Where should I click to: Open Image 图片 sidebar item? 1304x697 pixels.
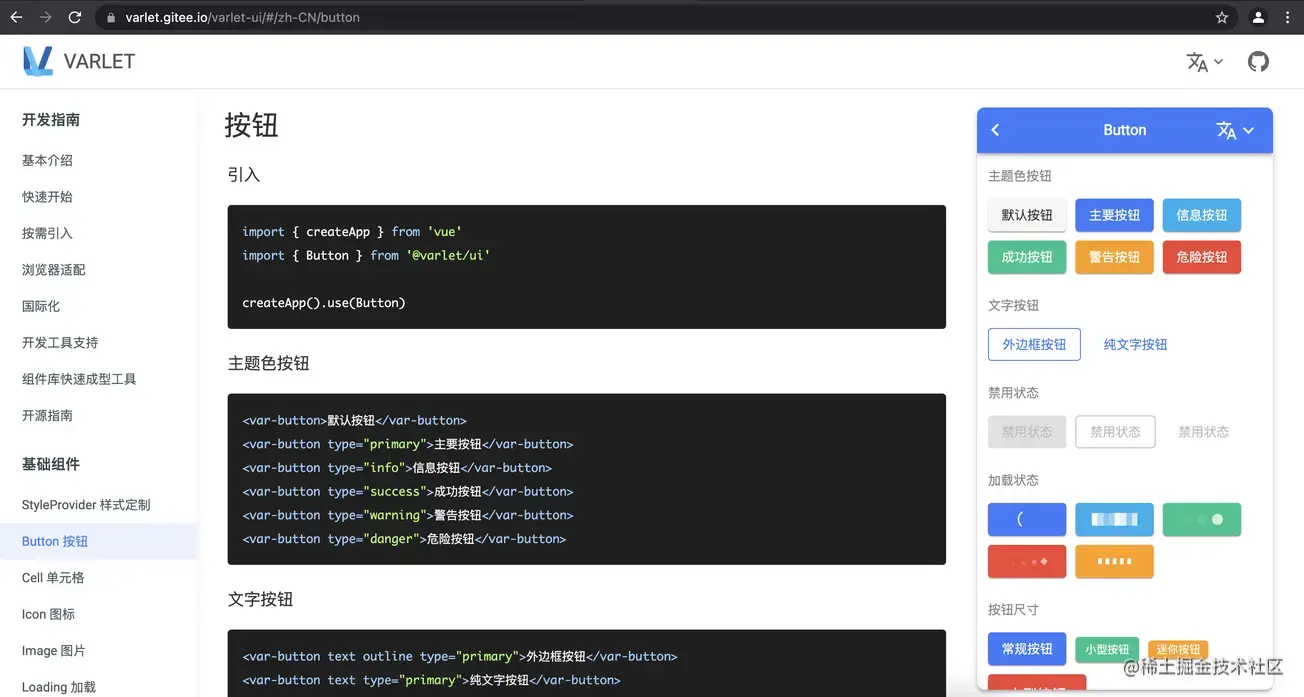pos(53,651)
